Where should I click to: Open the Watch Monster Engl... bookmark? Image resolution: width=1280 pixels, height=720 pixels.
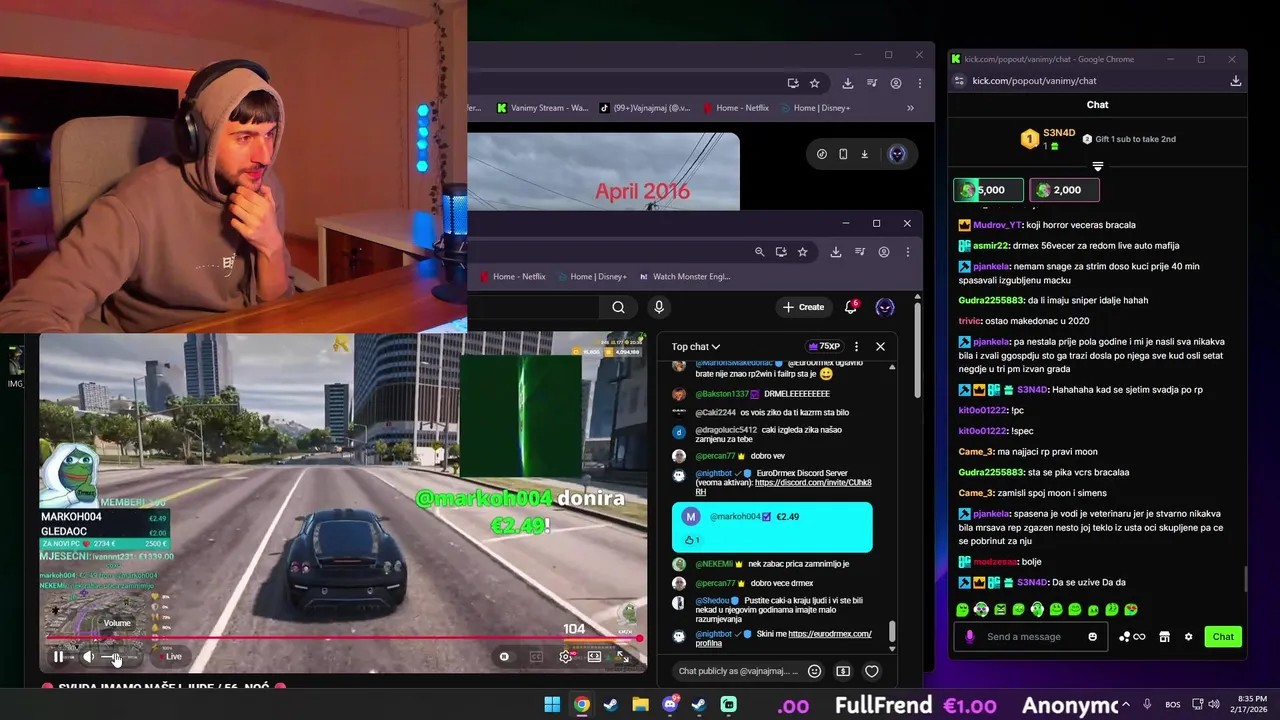click(x=684, y=276)
